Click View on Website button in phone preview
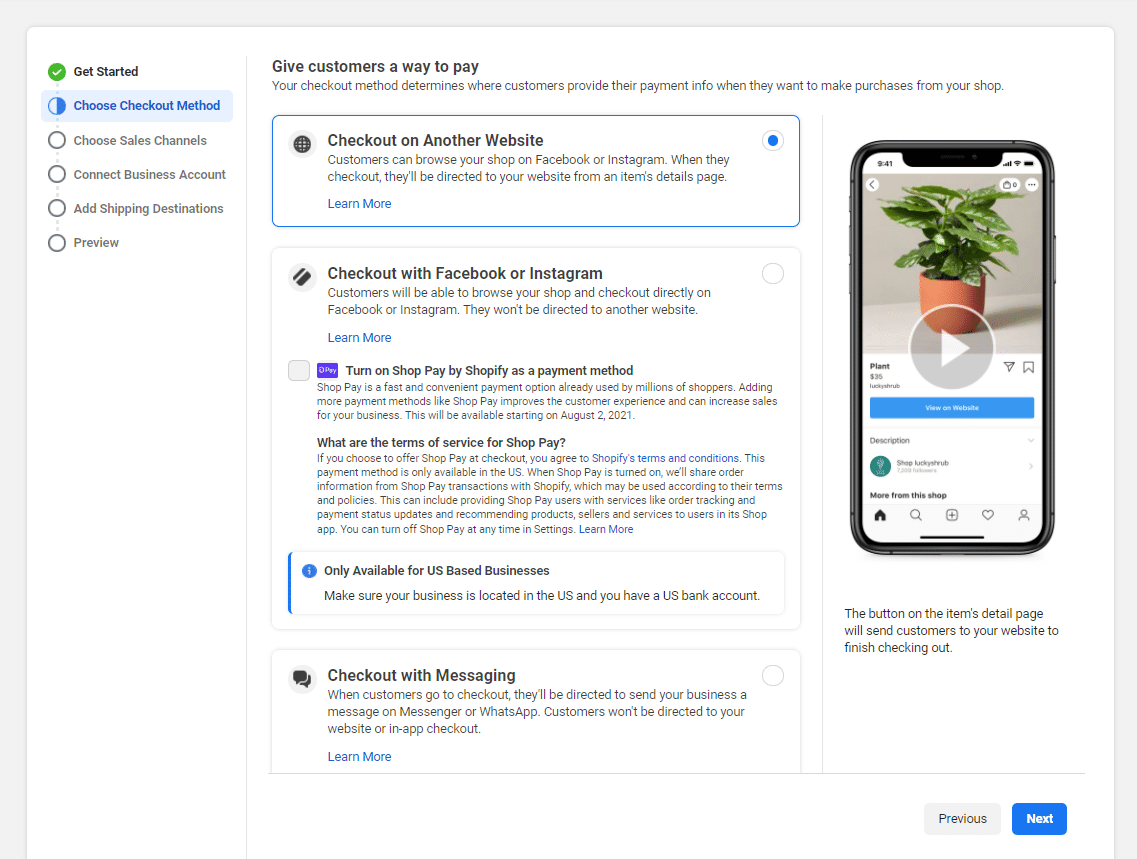This screenshot has width=1137, height=859. click(x=952, y=408)
